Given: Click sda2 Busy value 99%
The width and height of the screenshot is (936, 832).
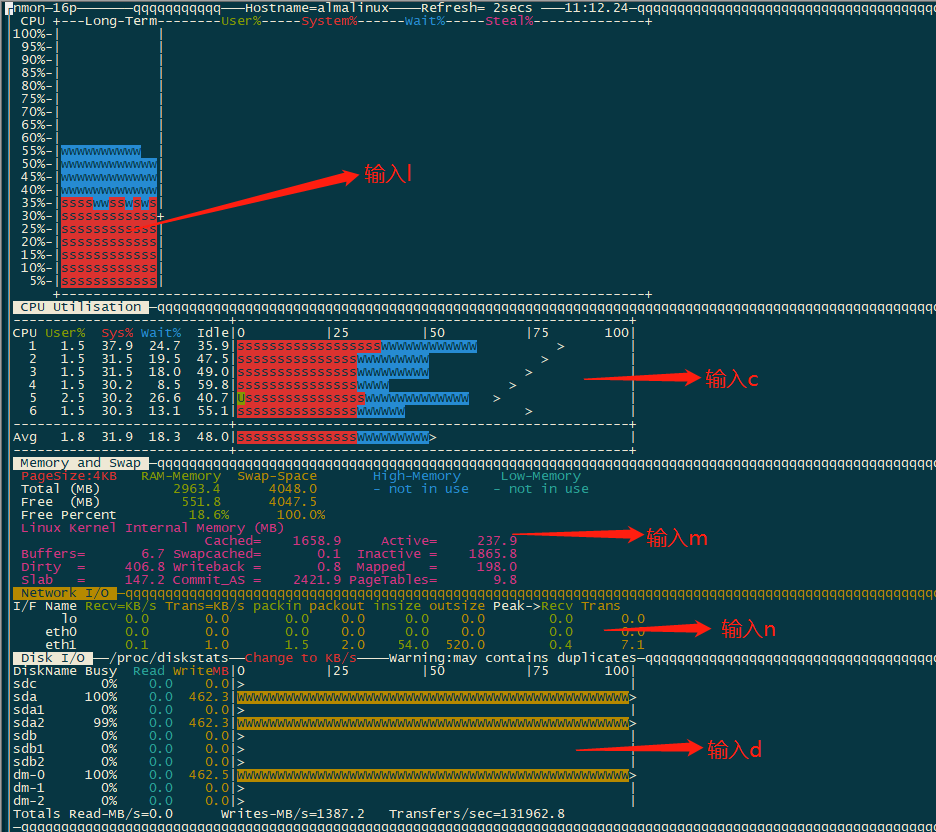Looking at the screenshot, I should coord(105,723).
